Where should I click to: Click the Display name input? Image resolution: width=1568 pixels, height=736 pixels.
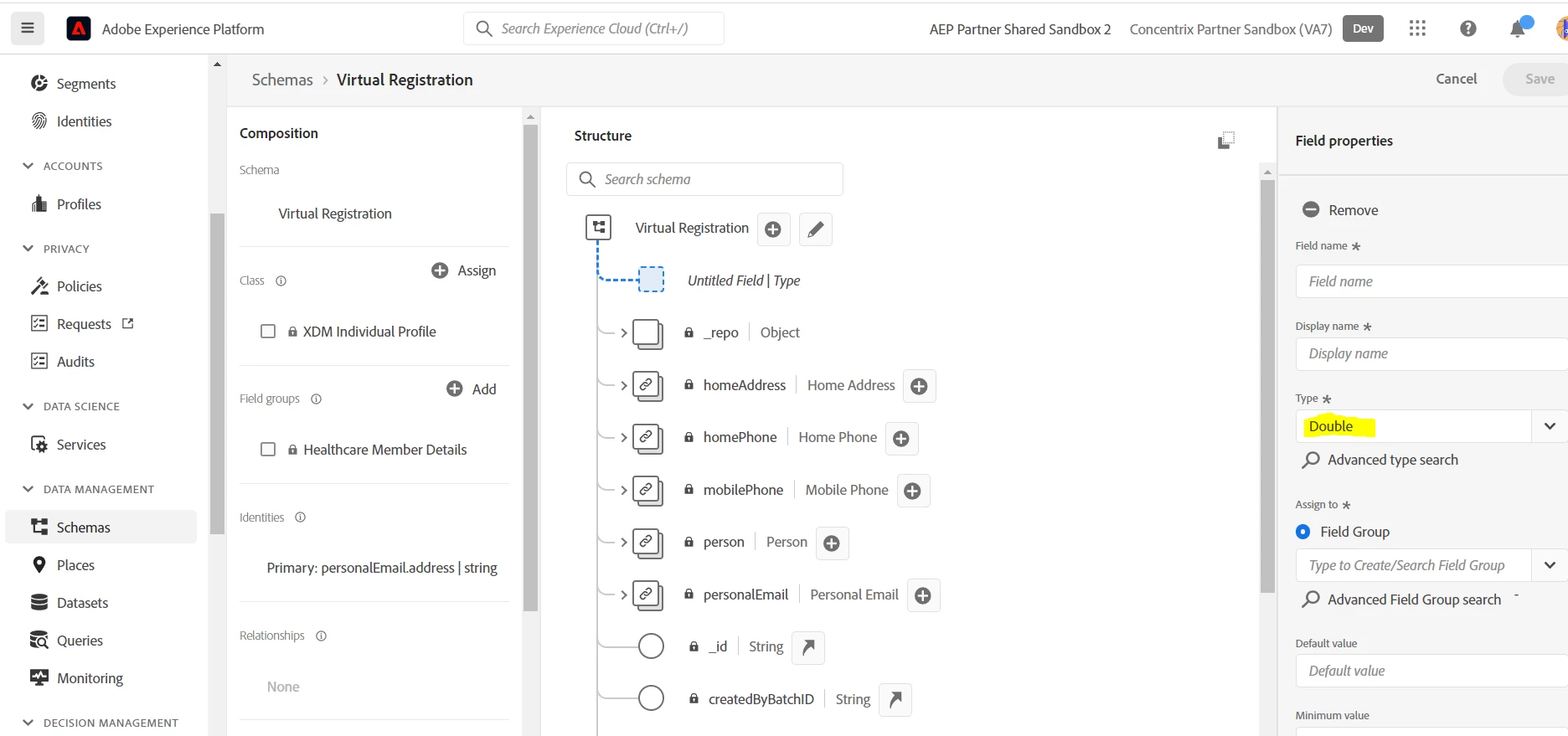point(1431,353)
